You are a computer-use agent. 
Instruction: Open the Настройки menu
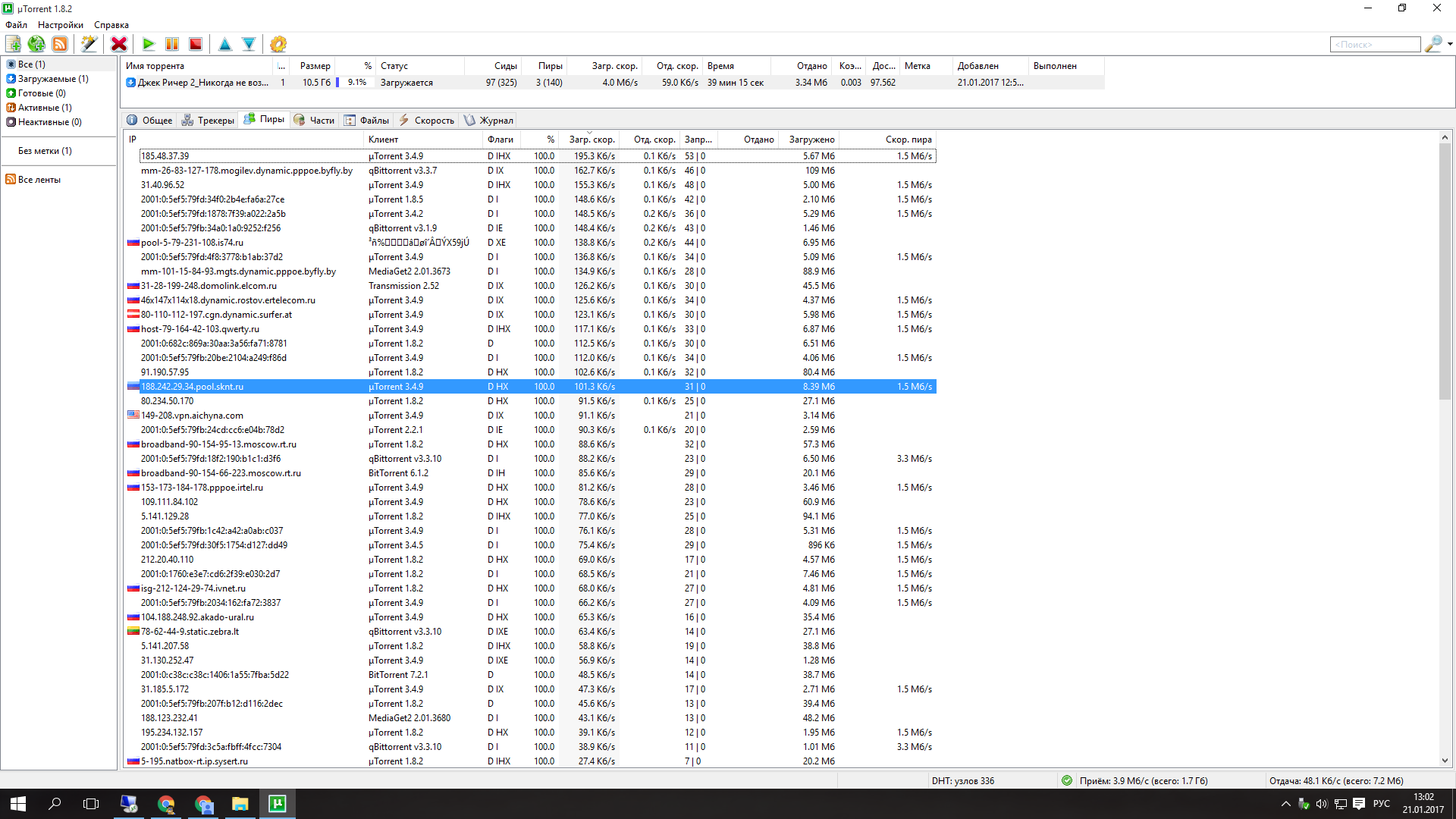coord(61,25)
